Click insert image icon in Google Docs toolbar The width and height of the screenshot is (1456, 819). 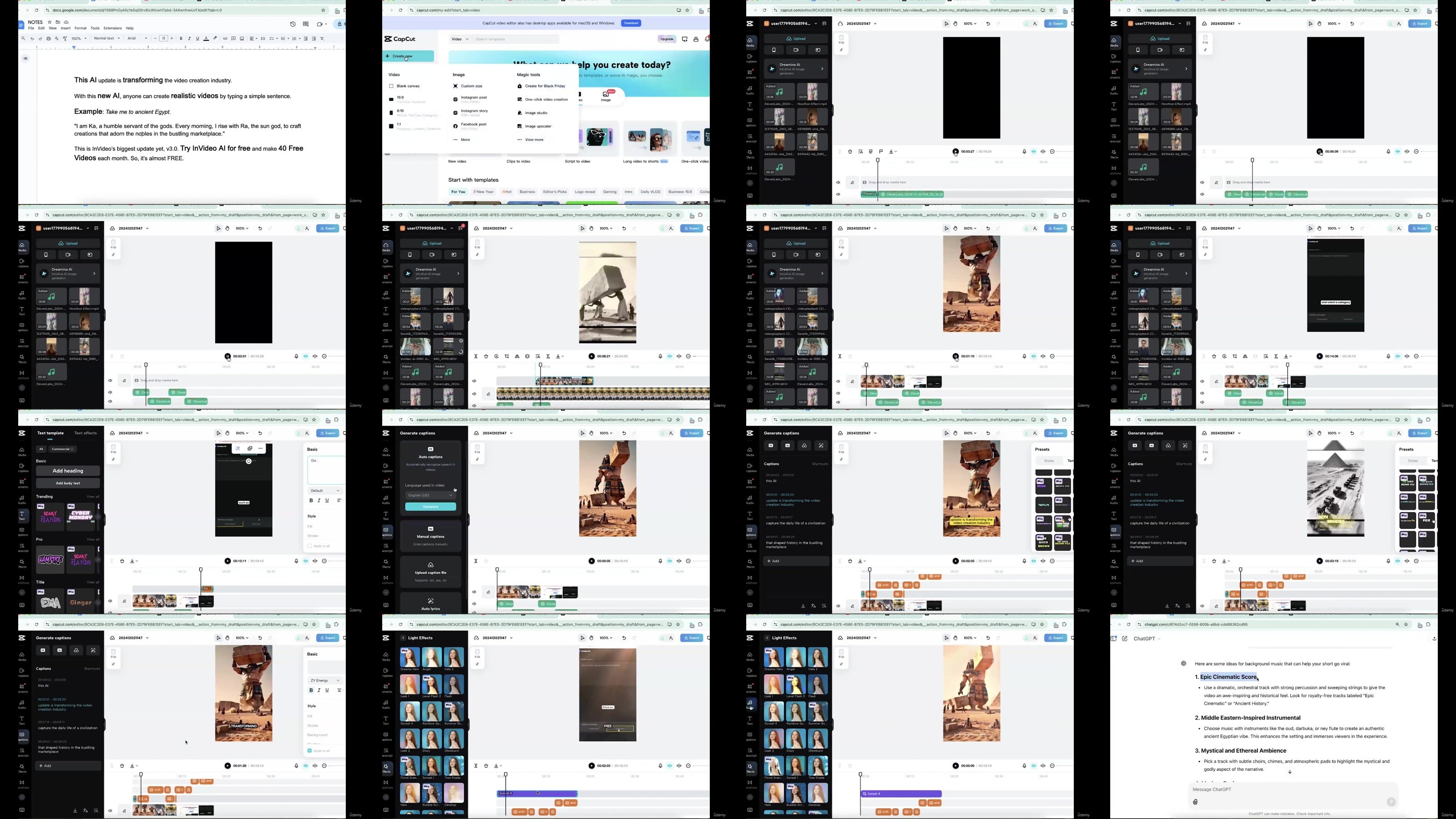coord(242,38)
